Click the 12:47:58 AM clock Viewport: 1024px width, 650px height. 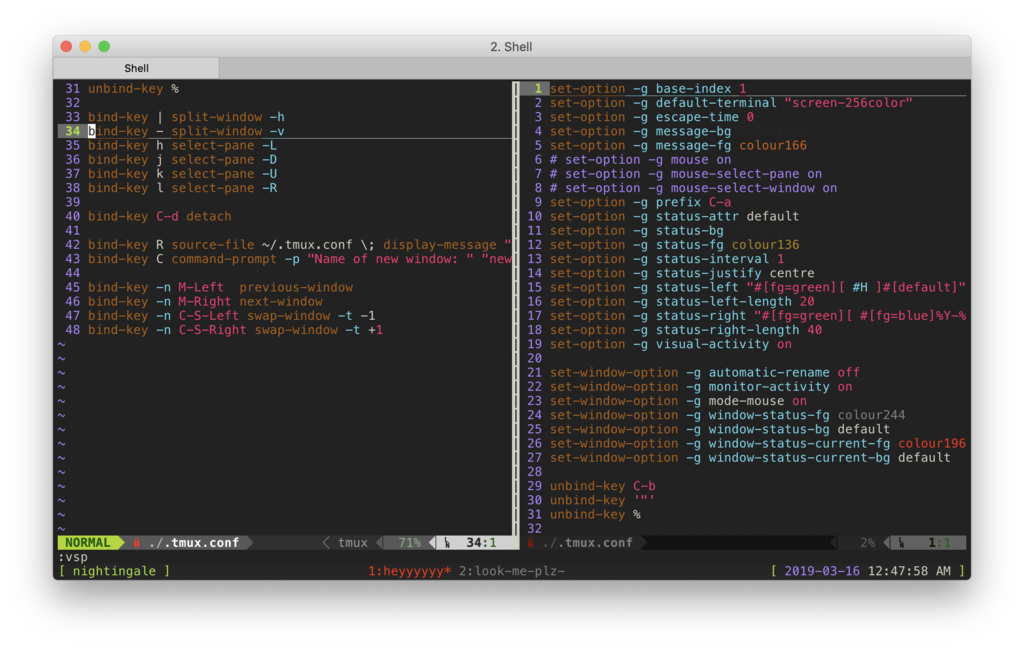click(x=909, y=571)
